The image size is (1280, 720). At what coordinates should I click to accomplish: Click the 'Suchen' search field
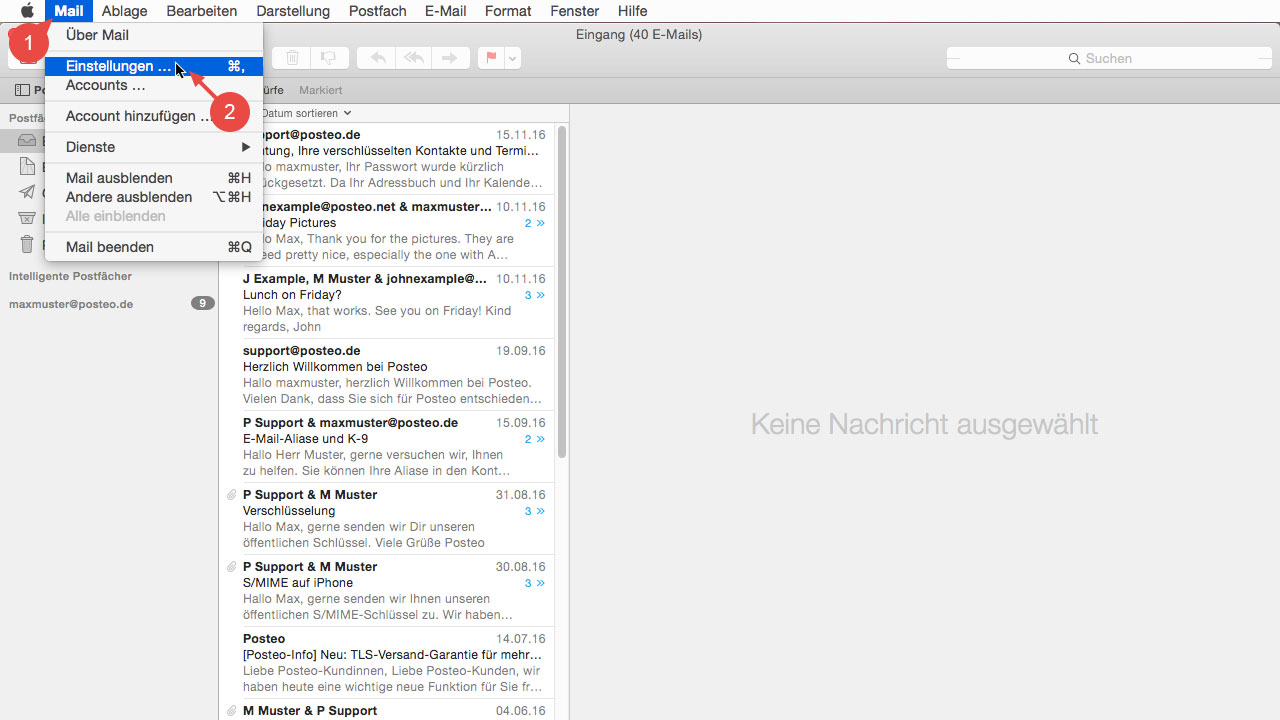tap(1110, 58)
